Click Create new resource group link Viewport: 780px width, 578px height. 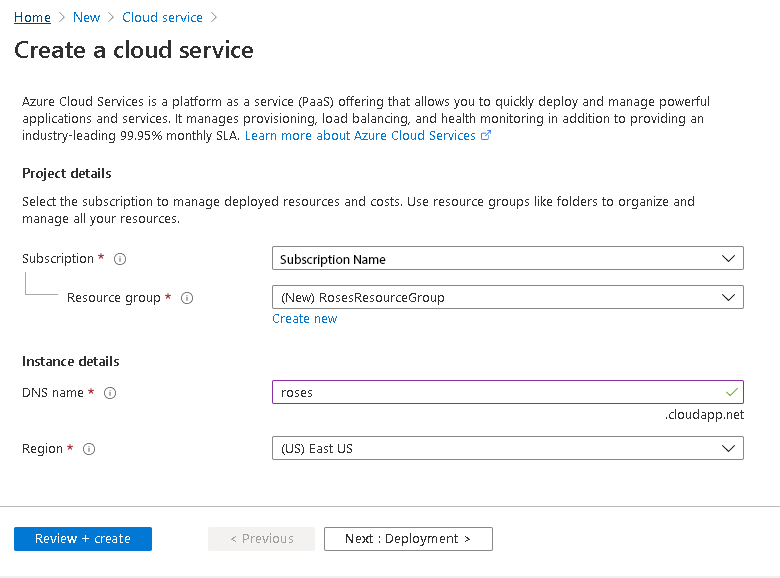[304, 318]
